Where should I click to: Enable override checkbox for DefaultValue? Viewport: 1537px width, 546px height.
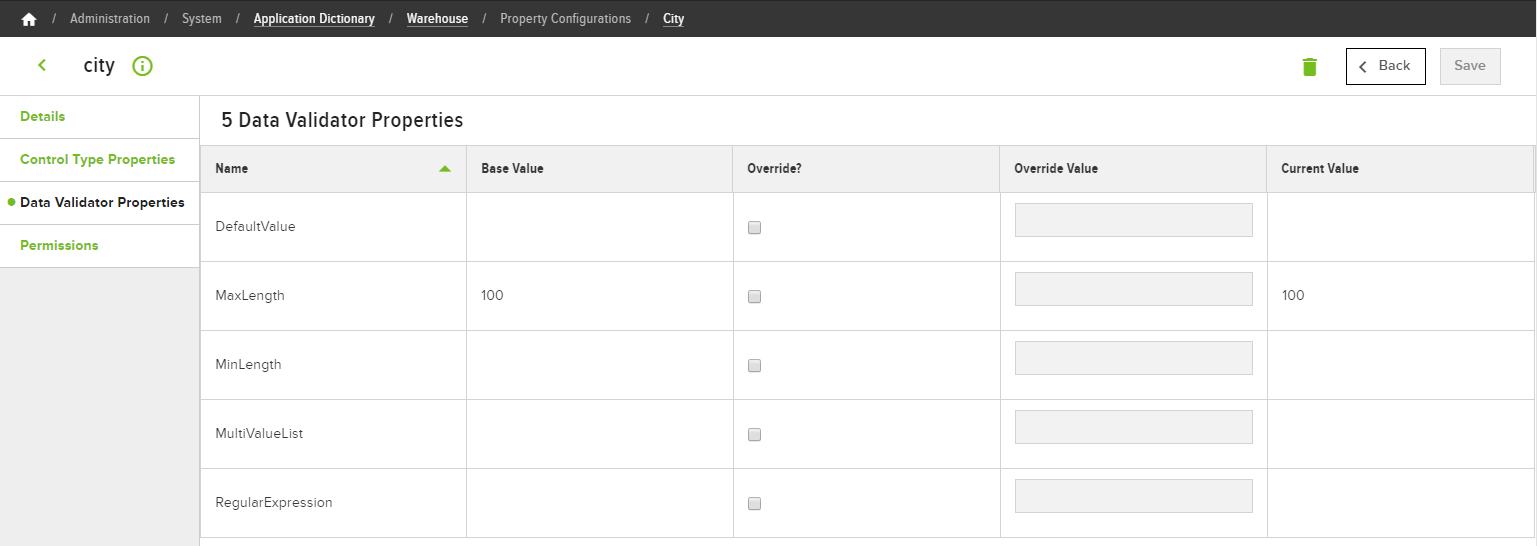[x=754, y=227]
